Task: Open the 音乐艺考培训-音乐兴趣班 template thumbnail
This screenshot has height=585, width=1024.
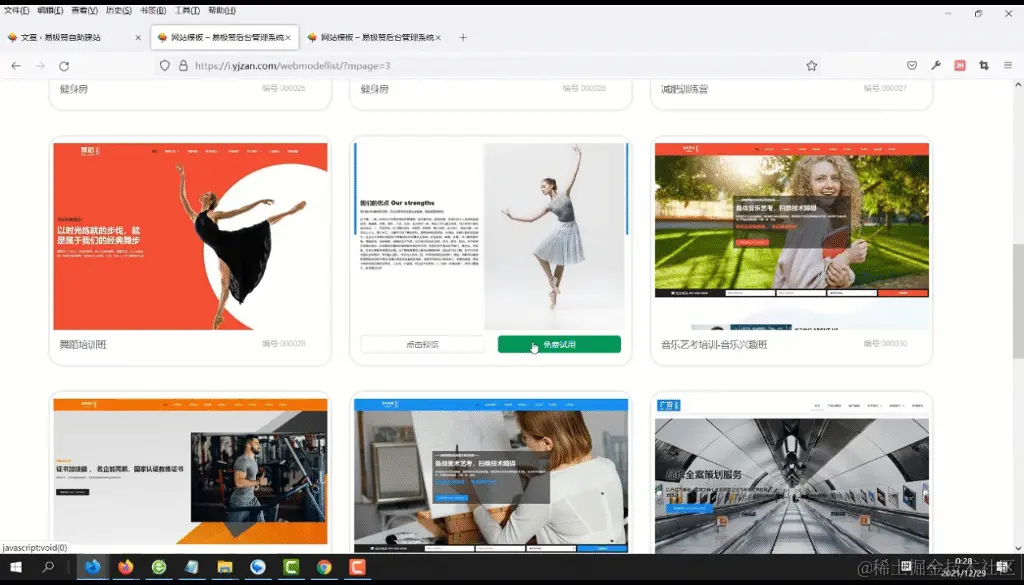Action: point(792,236)
